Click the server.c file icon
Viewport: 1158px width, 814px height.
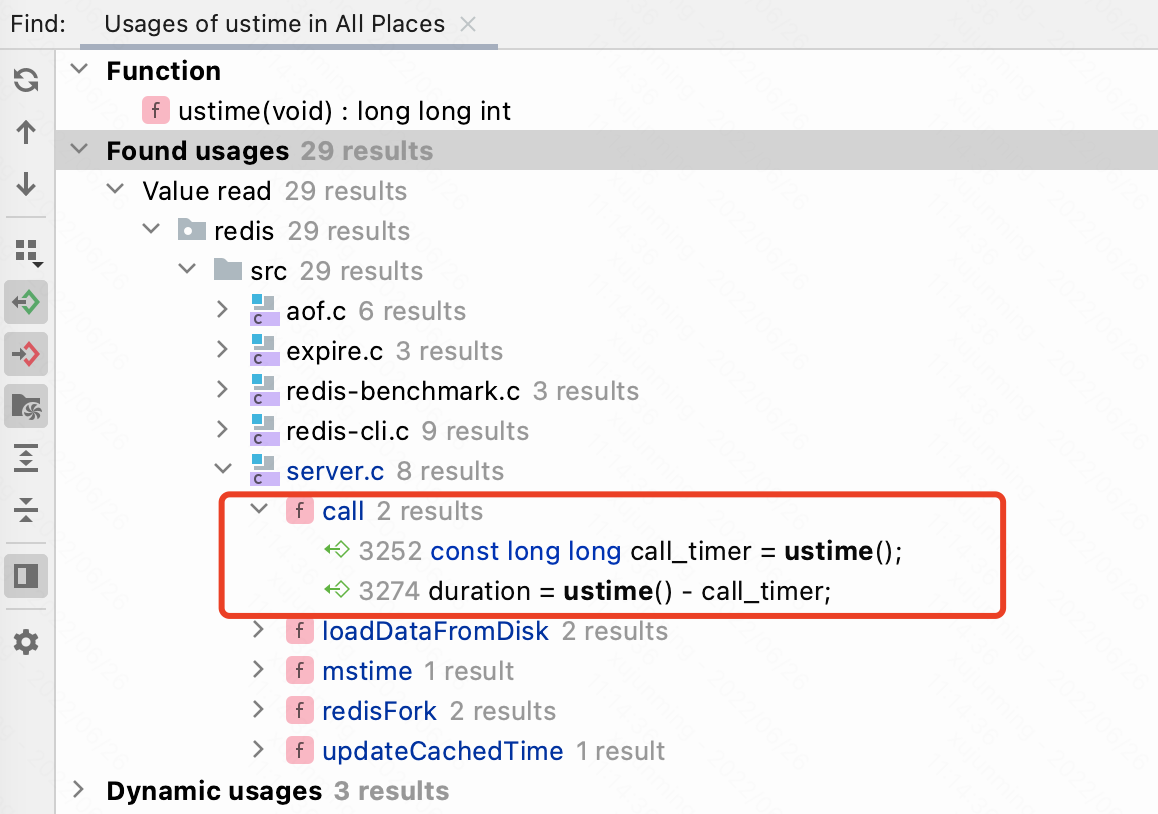click(x=264, y=470)
